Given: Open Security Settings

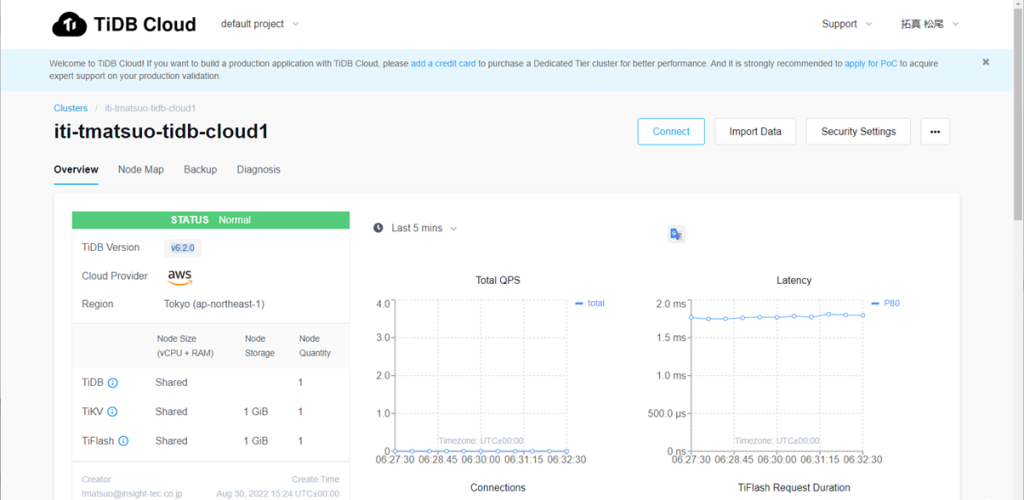Looking at the screenshot, I should 858,131.
